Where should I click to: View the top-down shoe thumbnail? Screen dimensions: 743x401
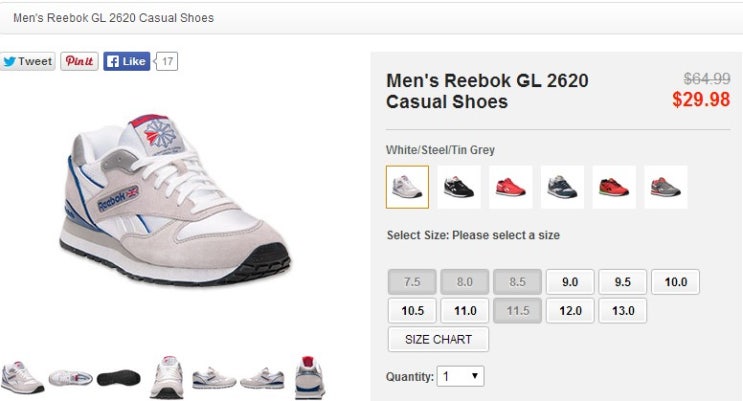70,378
